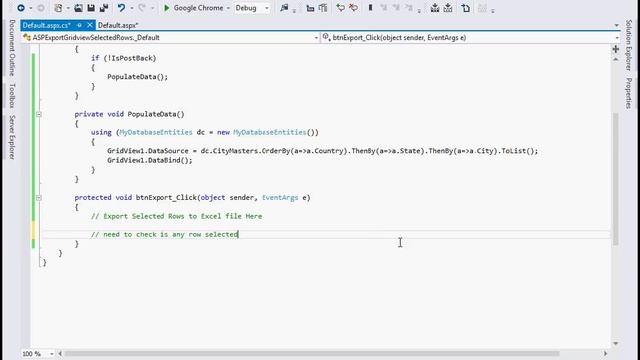
Task: Click the 'if (!IsPostBack)' code line
Action: click(x=124, y=58)
